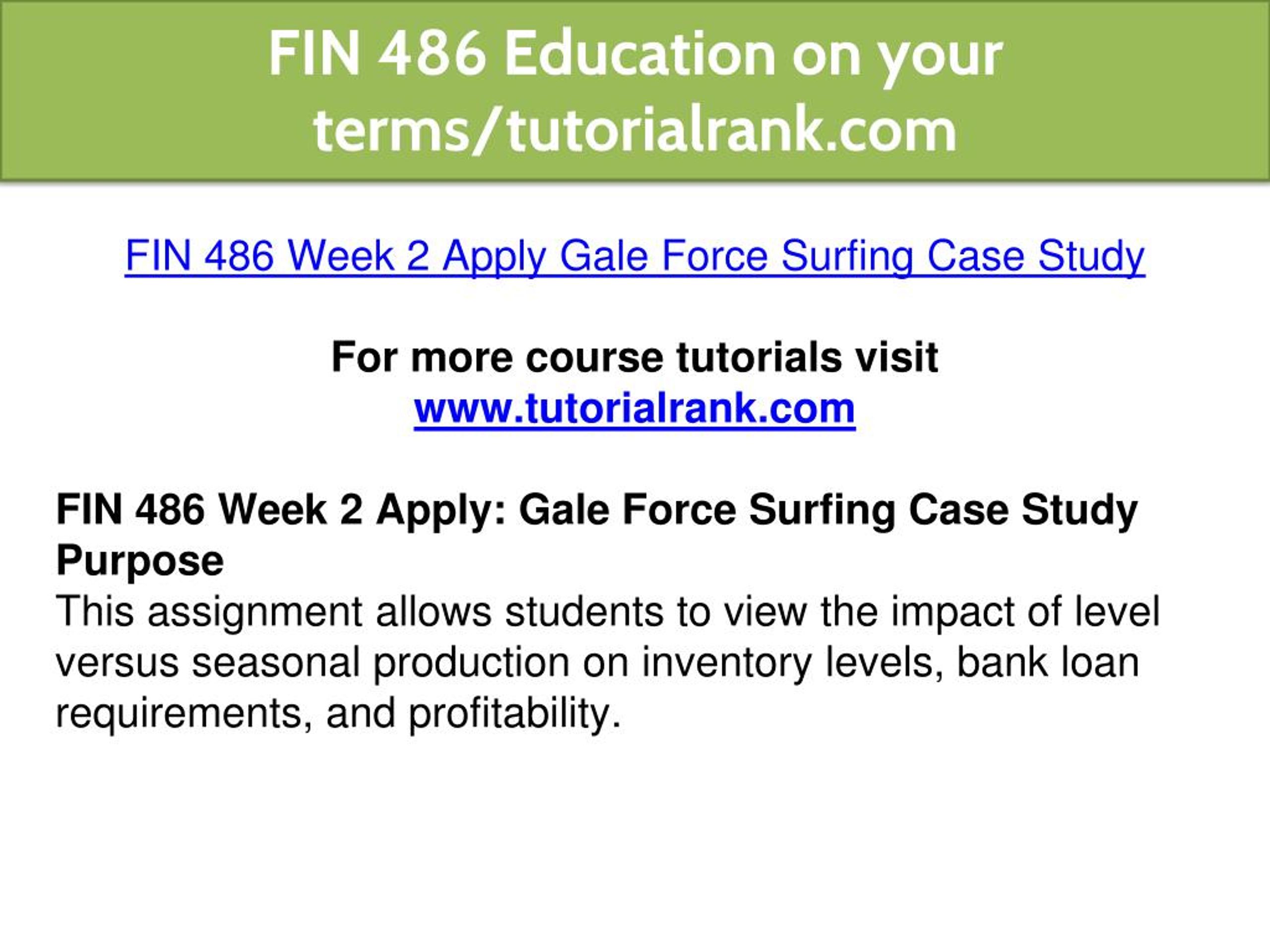Visit the www.tutorialrank.com link
This screenshot has width=1270, height=952.
coord(635,409)
